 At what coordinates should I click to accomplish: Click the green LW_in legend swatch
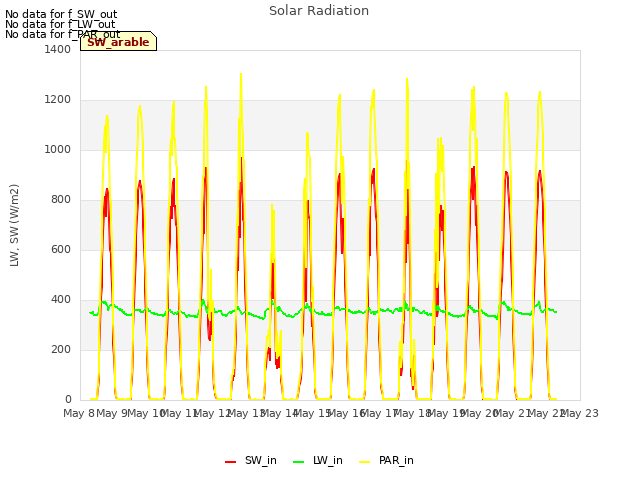299,462
